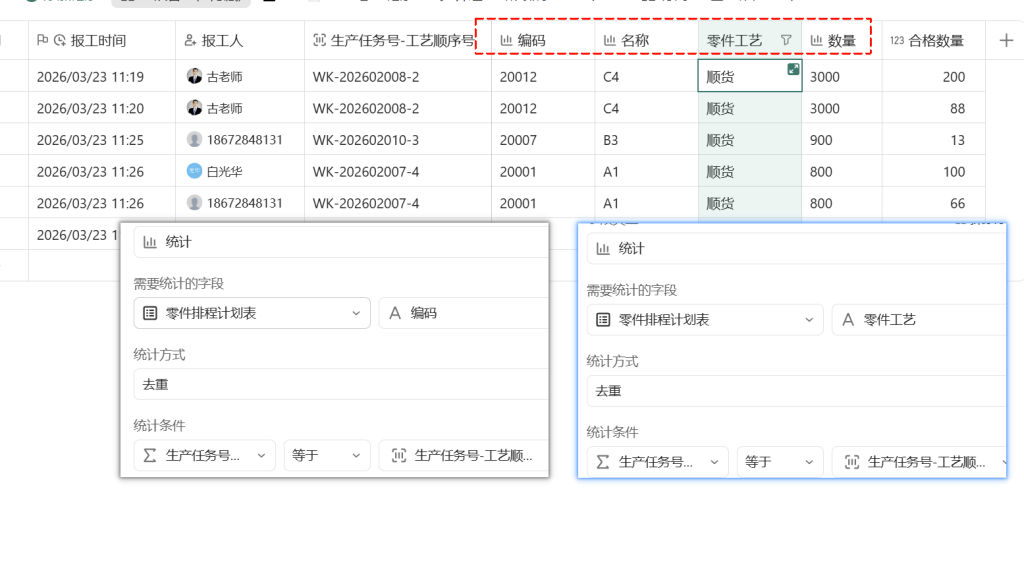Click the 古老师 name in the 11:20 row
The width and height of the screenshot is (1024, 576).
pos(225,108)
